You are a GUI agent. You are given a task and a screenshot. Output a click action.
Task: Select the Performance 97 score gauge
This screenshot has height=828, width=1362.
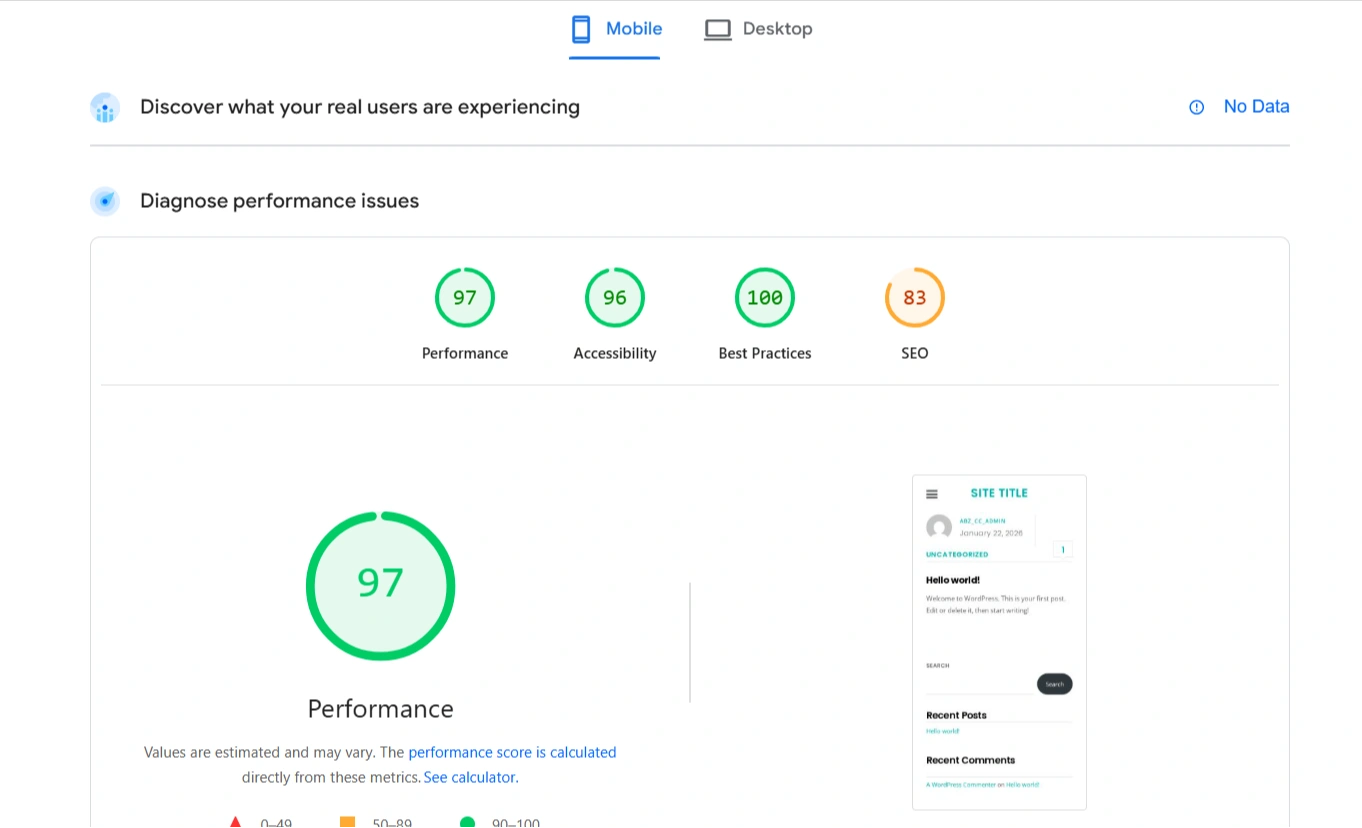(x=465, y=297)
